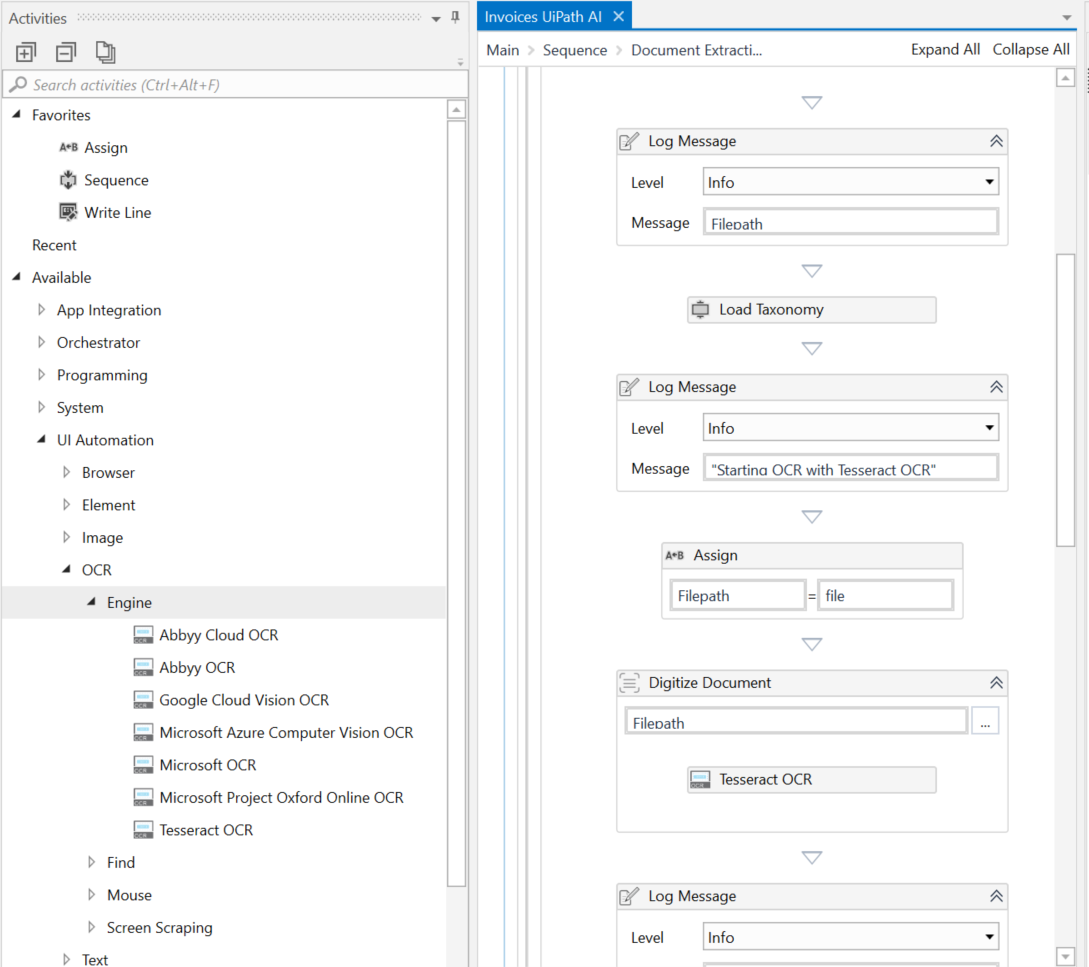Click the Search activities field
This screenshot has width=1089, height=967.
click(236, 85)
